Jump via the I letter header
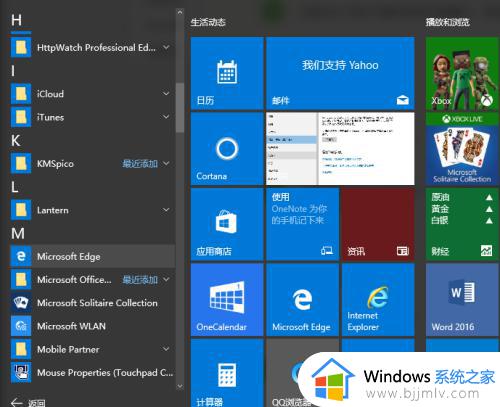The width and height of the screenshot is (500, 407). [x=13, y=71]
